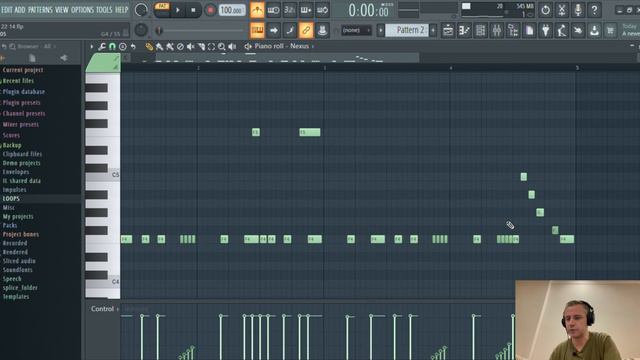Toggle step editing arrow button
This screenshot has height=360, width=640.
[273, 30]
